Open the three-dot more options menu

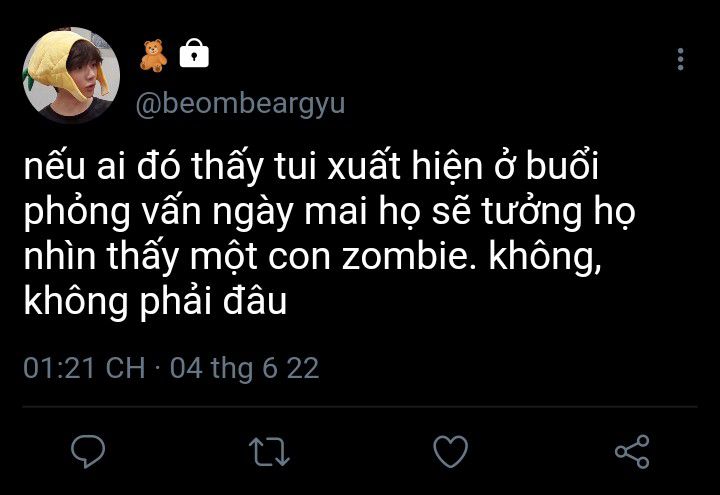681,59
